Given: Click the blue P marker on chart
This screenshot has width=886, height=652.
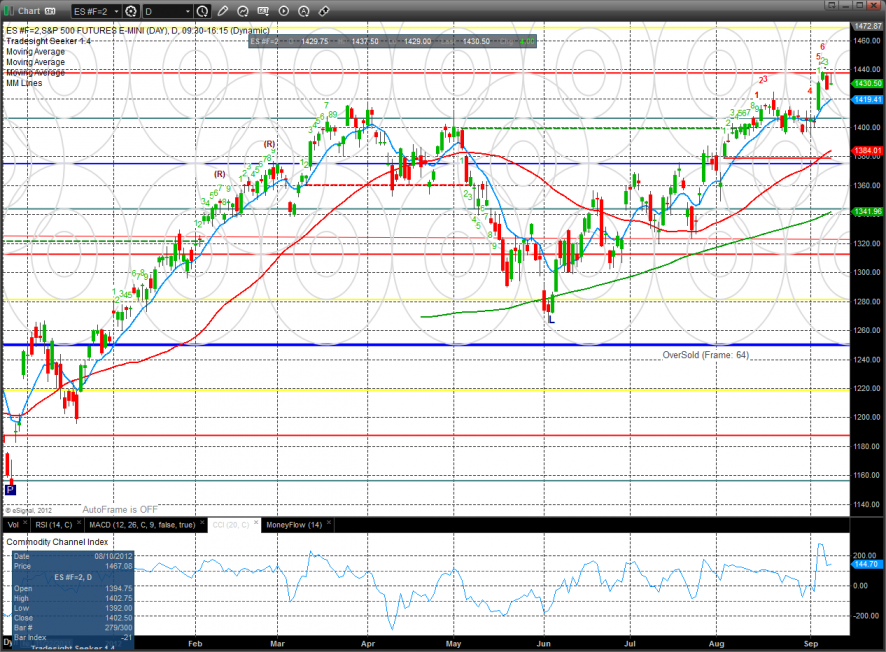Looking at the screenshot, I should click(11, 489).
